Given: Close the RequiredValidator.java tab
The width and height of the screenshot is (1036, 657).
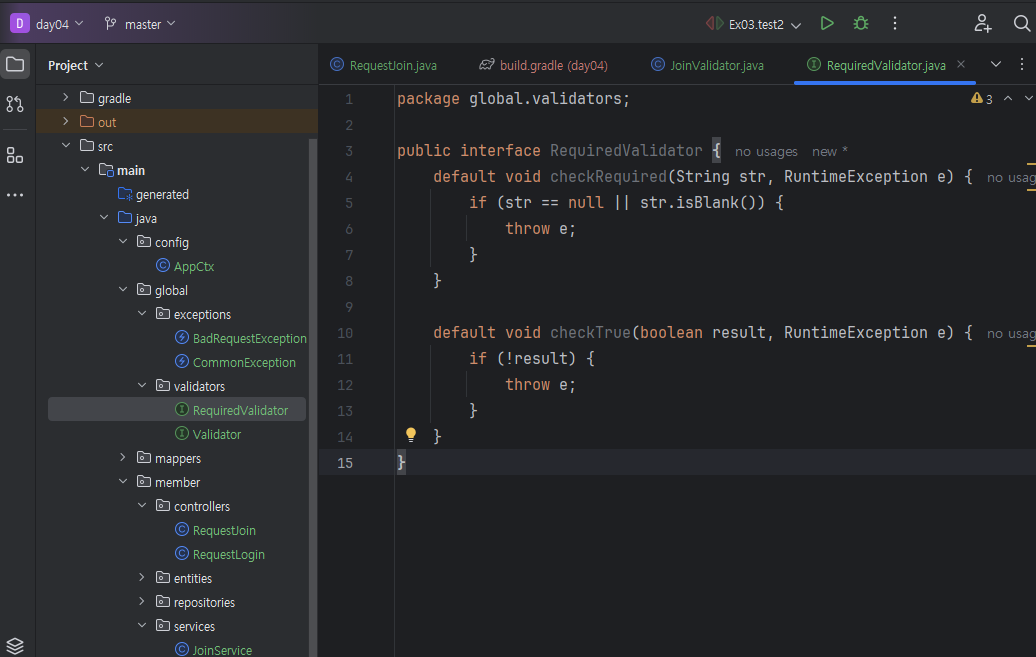Looking at the screenshot, I should pos(961,64).
